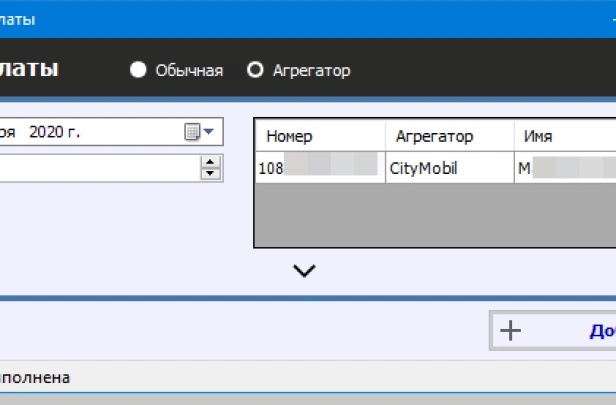Decrease value with spinner down arrow
The width and height of the screenshot is (616, 405).
pyautogui.click(x=210, y=173)
